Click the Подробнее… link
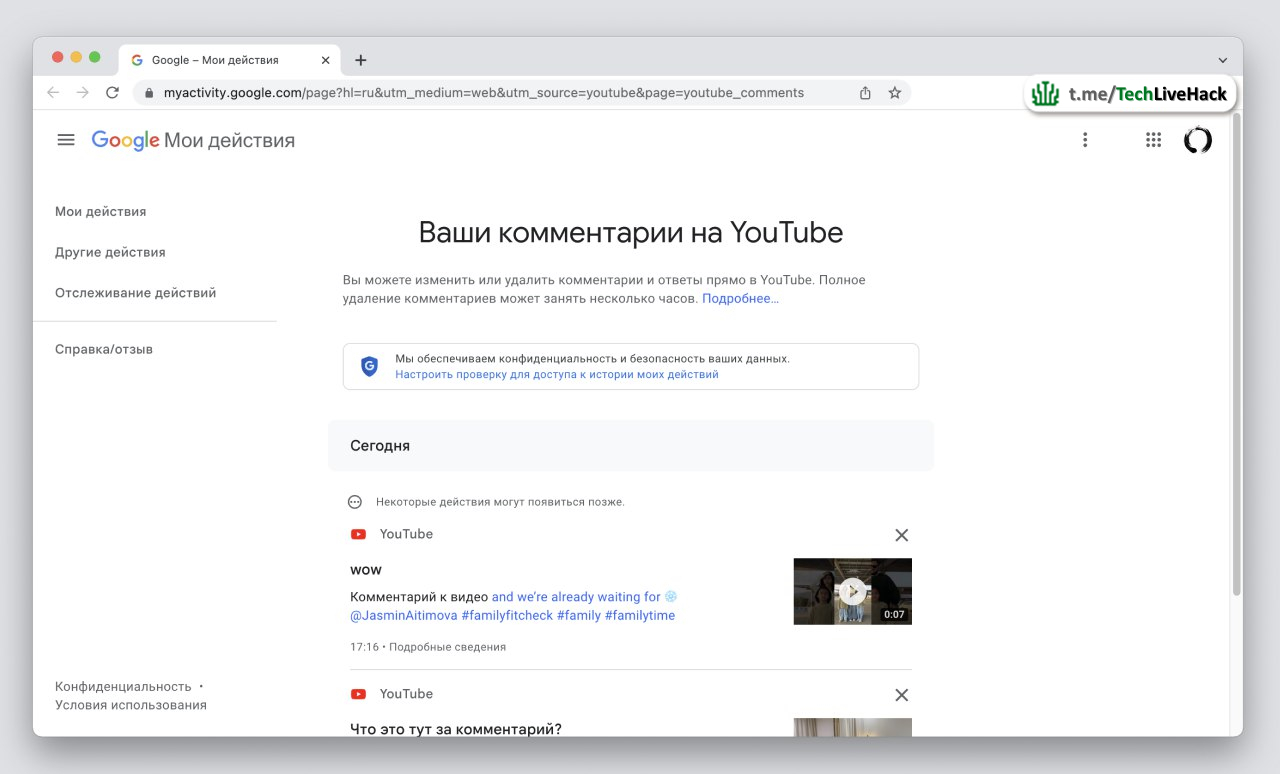 740,299
